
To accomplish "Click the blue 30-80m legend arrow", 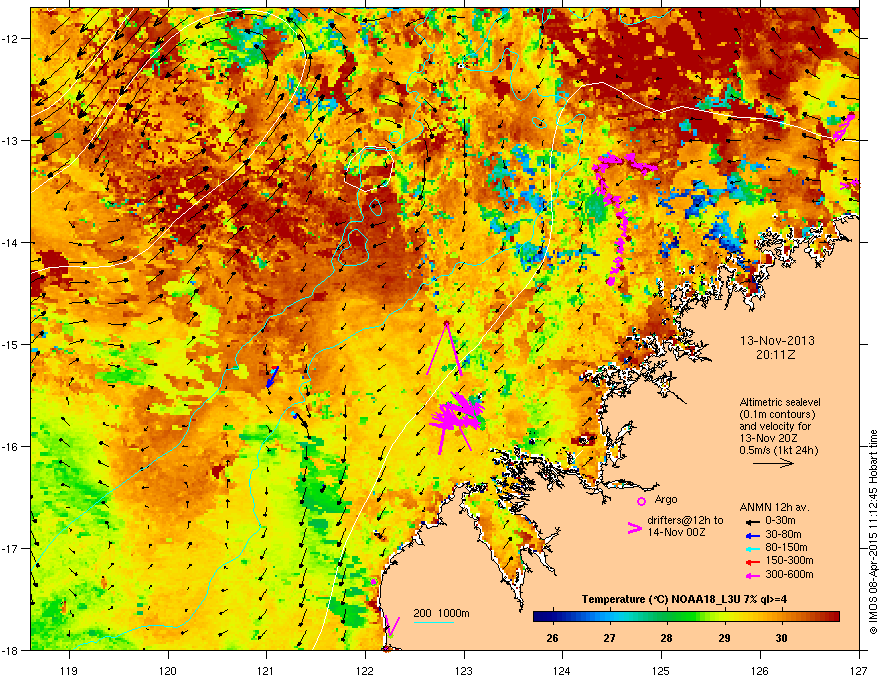I will coord(752,535).
